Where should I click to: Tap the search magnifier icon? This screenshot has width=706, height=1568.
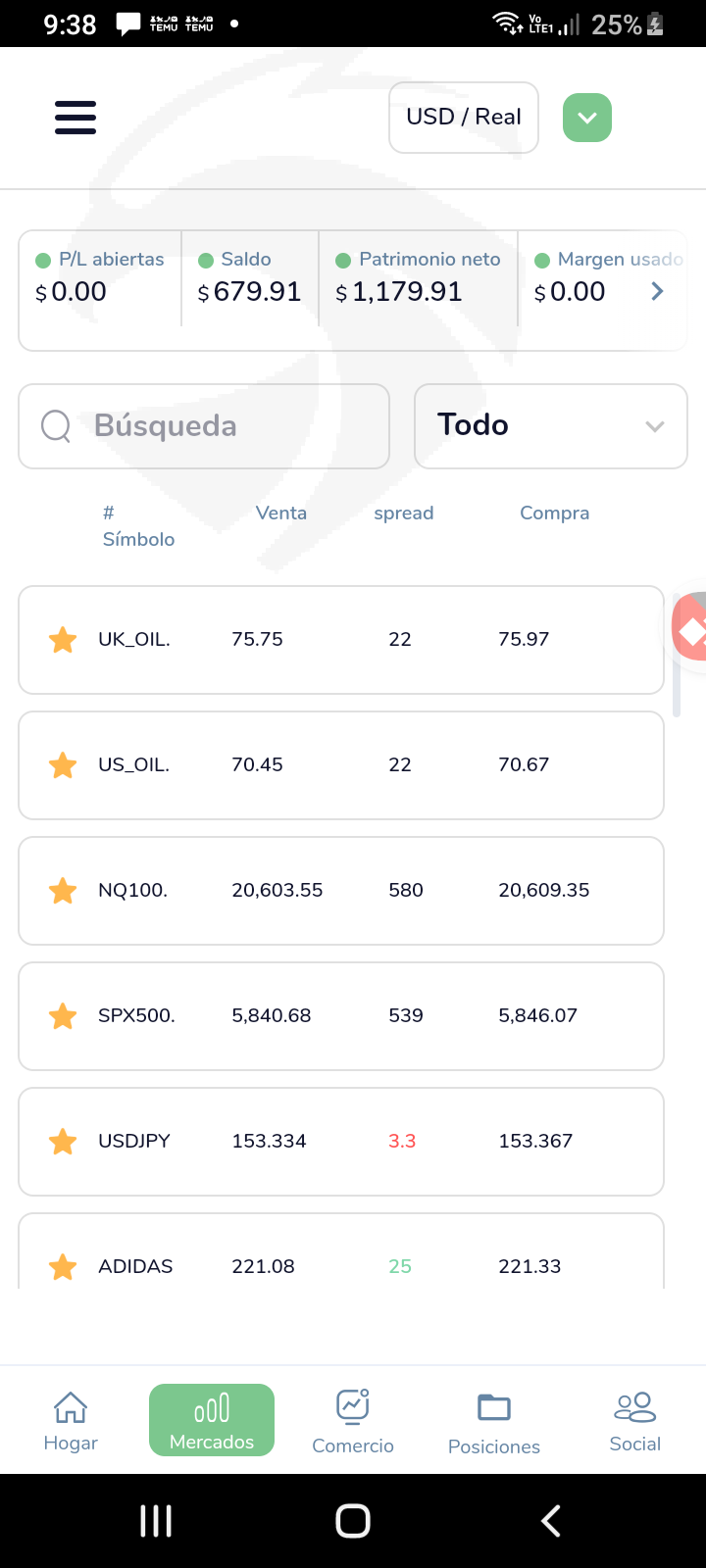[x=56, y=426]
